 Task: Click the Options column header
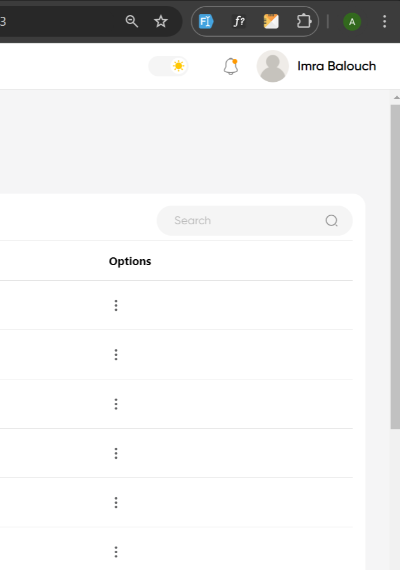[130, 261]
